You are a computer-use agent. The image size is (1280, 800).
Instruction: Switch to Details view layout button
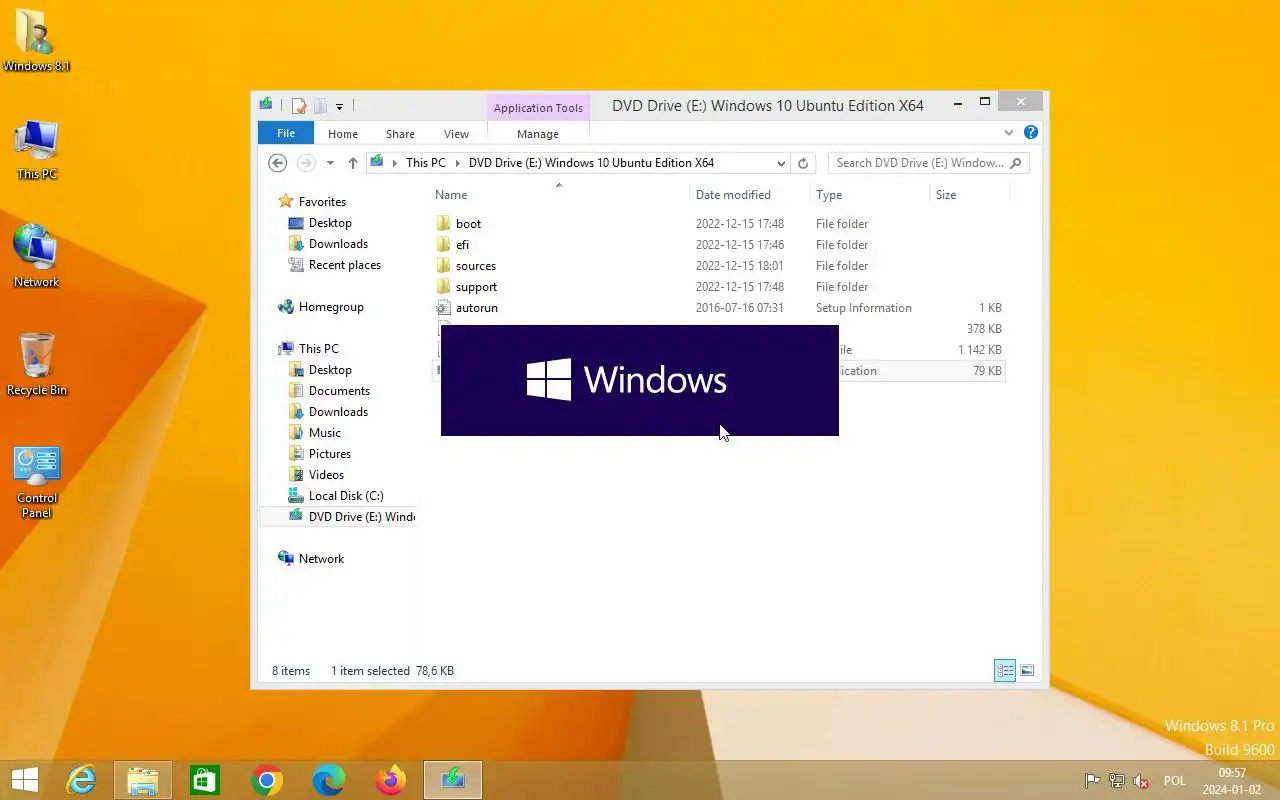coord(1005,671)
